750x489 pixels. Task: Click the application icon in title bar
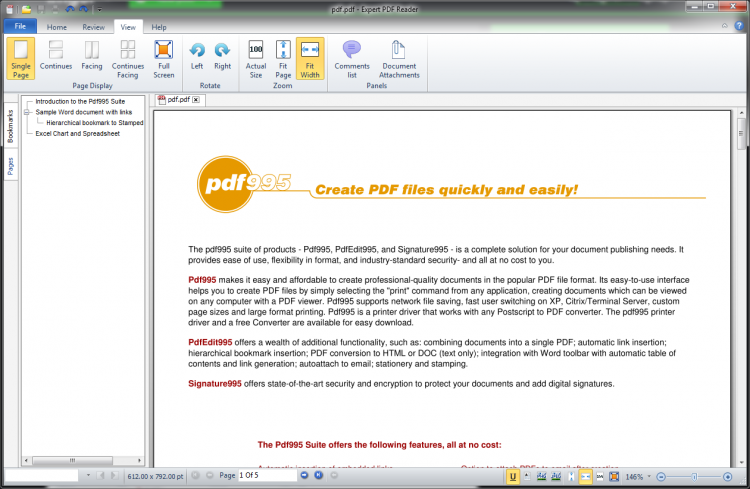point(10,9)
